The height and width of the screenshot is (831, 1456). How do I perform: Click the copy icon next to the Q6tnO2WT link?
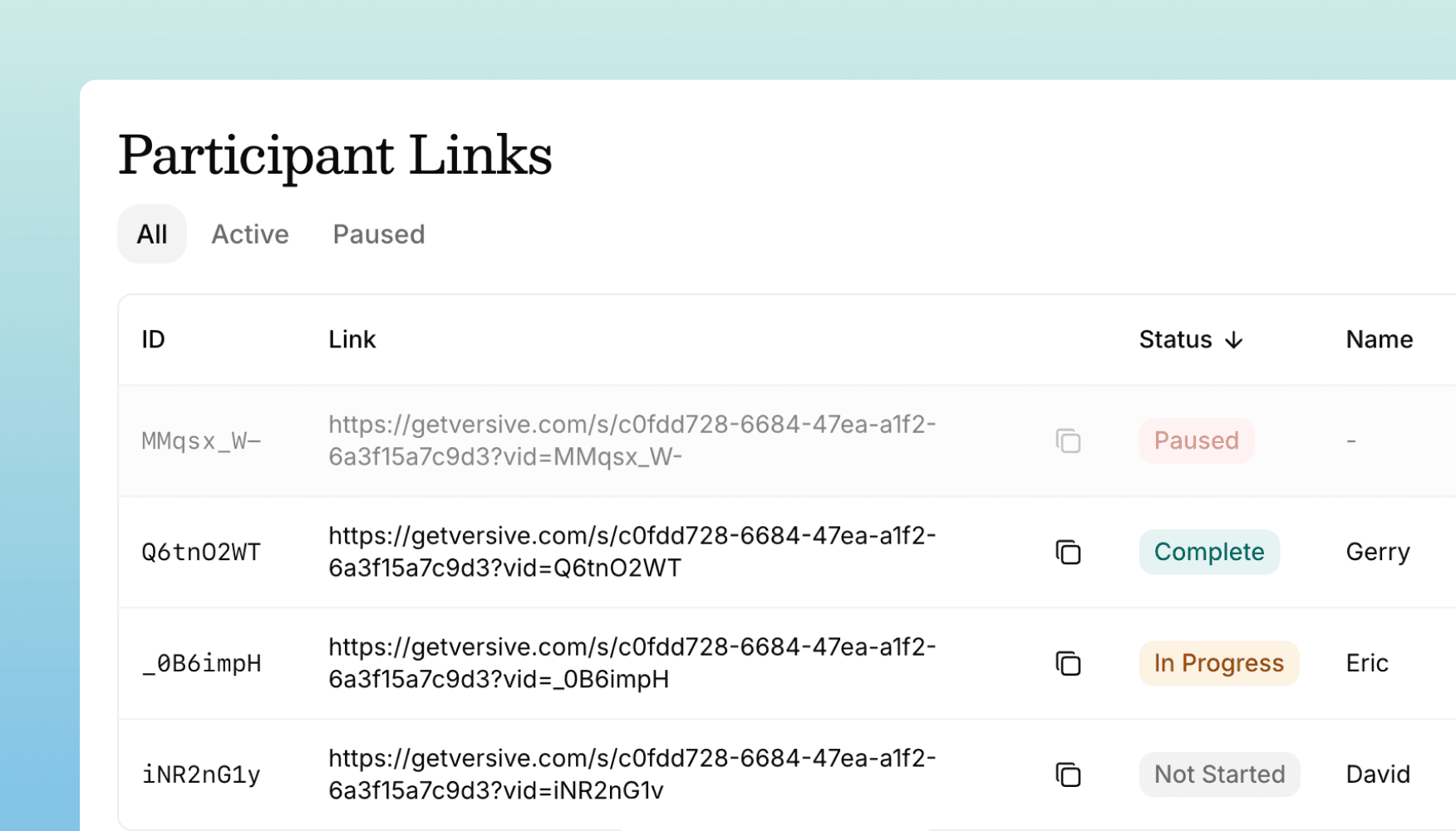click(x=1068, y=552)
